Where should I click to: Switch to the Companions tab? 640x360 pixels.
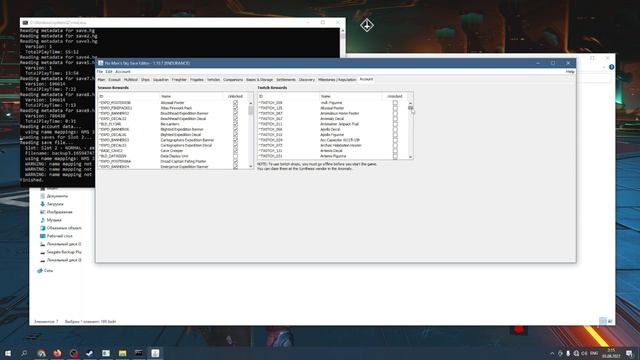233,80
